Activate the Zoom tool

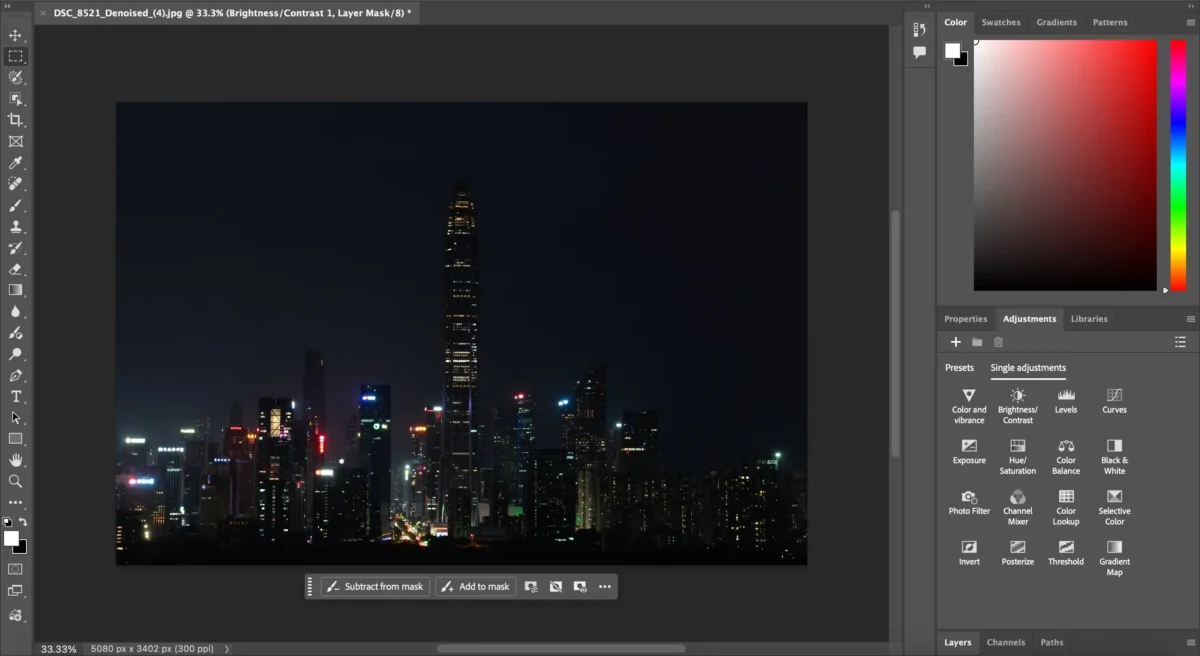(x=15, y=481)
